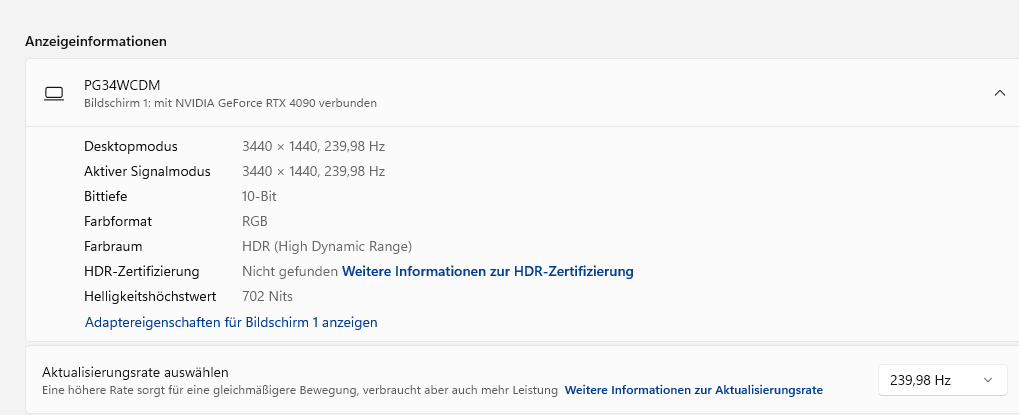Select the NVIDIA GeForce RTX 4090 connection subtitle
The image size is (1019, 415).
[230, 103]
